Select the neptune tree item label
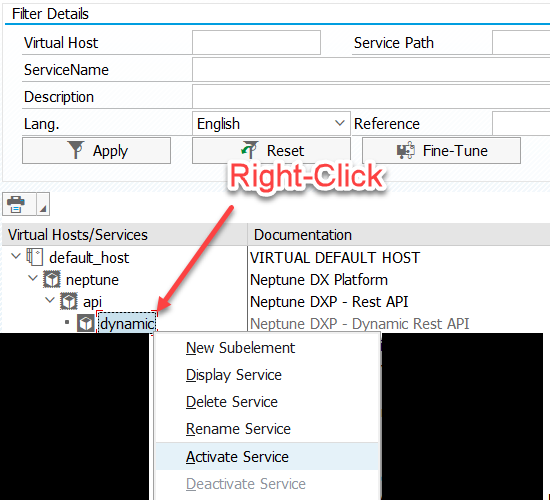The height and width of the screenshot is (500, 550). click(92, 280)
